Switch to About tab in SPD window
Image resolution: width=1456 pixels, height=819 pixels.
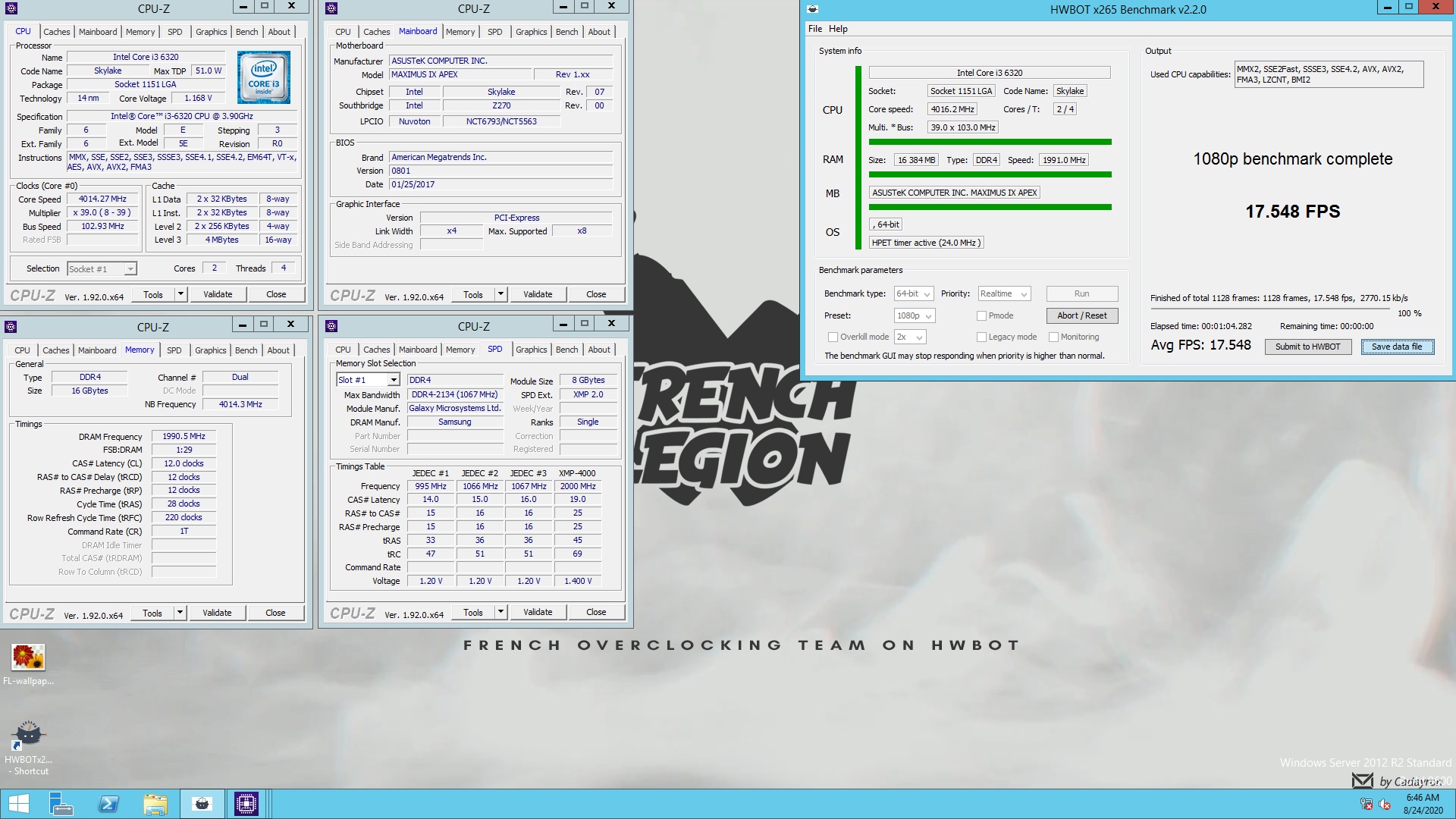pyautogui.click(x=599, y=350)
